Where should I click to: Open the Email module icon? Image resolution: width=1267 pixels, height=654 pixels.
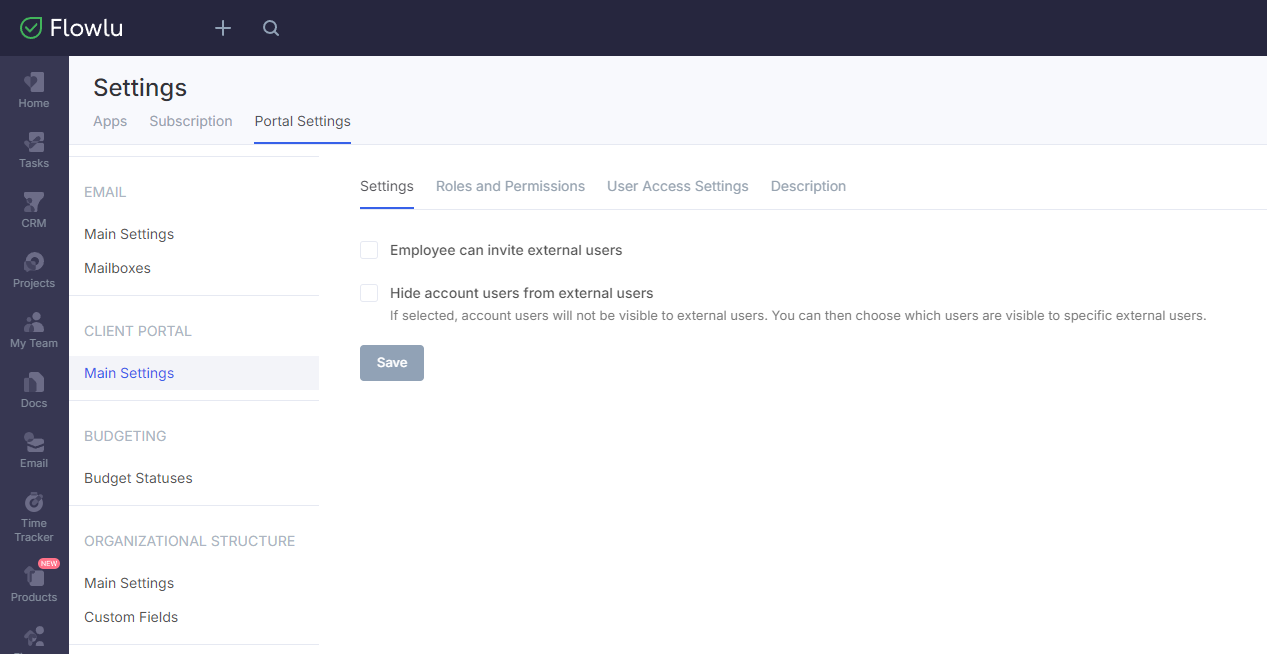(34, 450)
